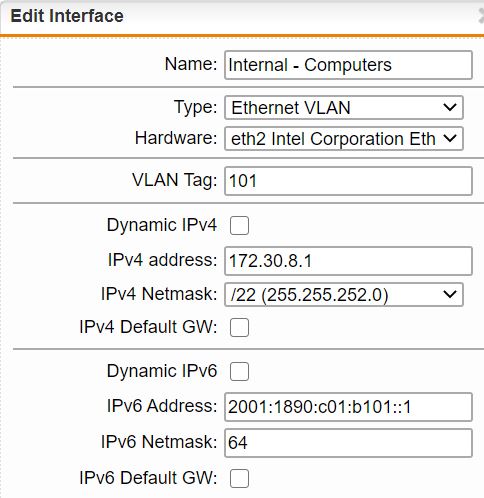This screenshot has height=498, width=484.
Task: Expand the Hardware dropdown showing eth2 Intel
Action: point(344,138)
